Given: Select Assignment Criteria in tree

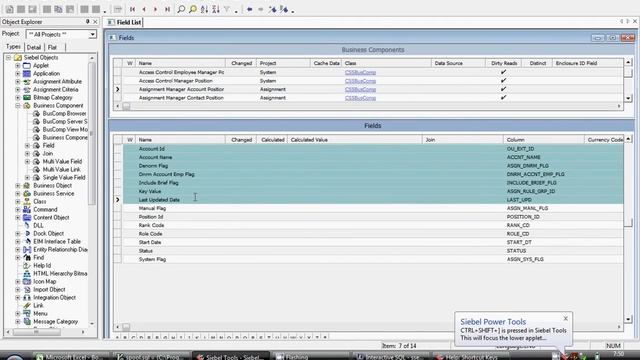Looking at the screenshot, I should [56, 89].
